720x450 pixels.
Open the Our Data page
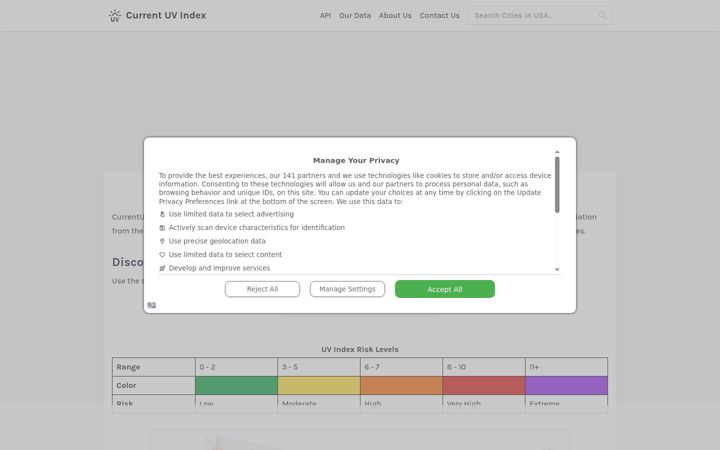pyautogui.click(x=355, y=16)
